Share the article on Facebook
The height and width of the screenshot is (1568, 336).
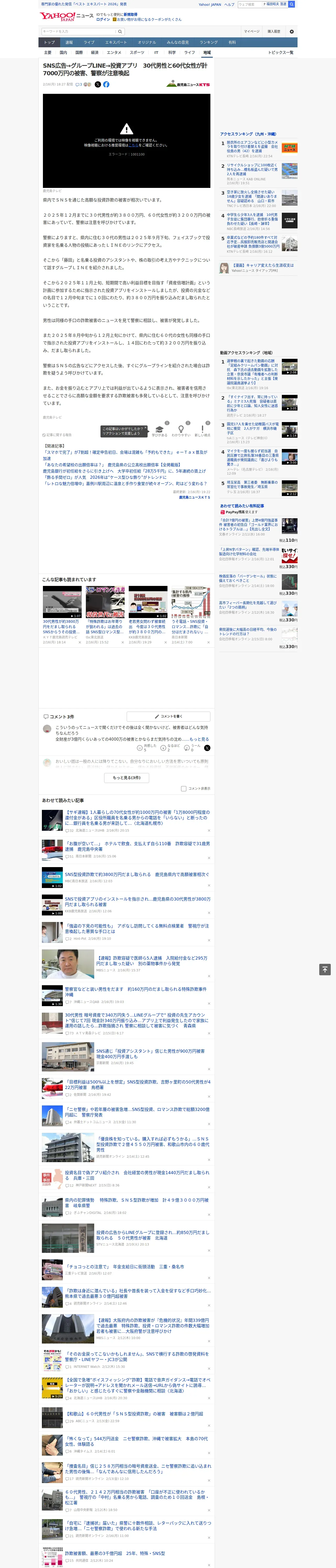(x=106, y=85)
